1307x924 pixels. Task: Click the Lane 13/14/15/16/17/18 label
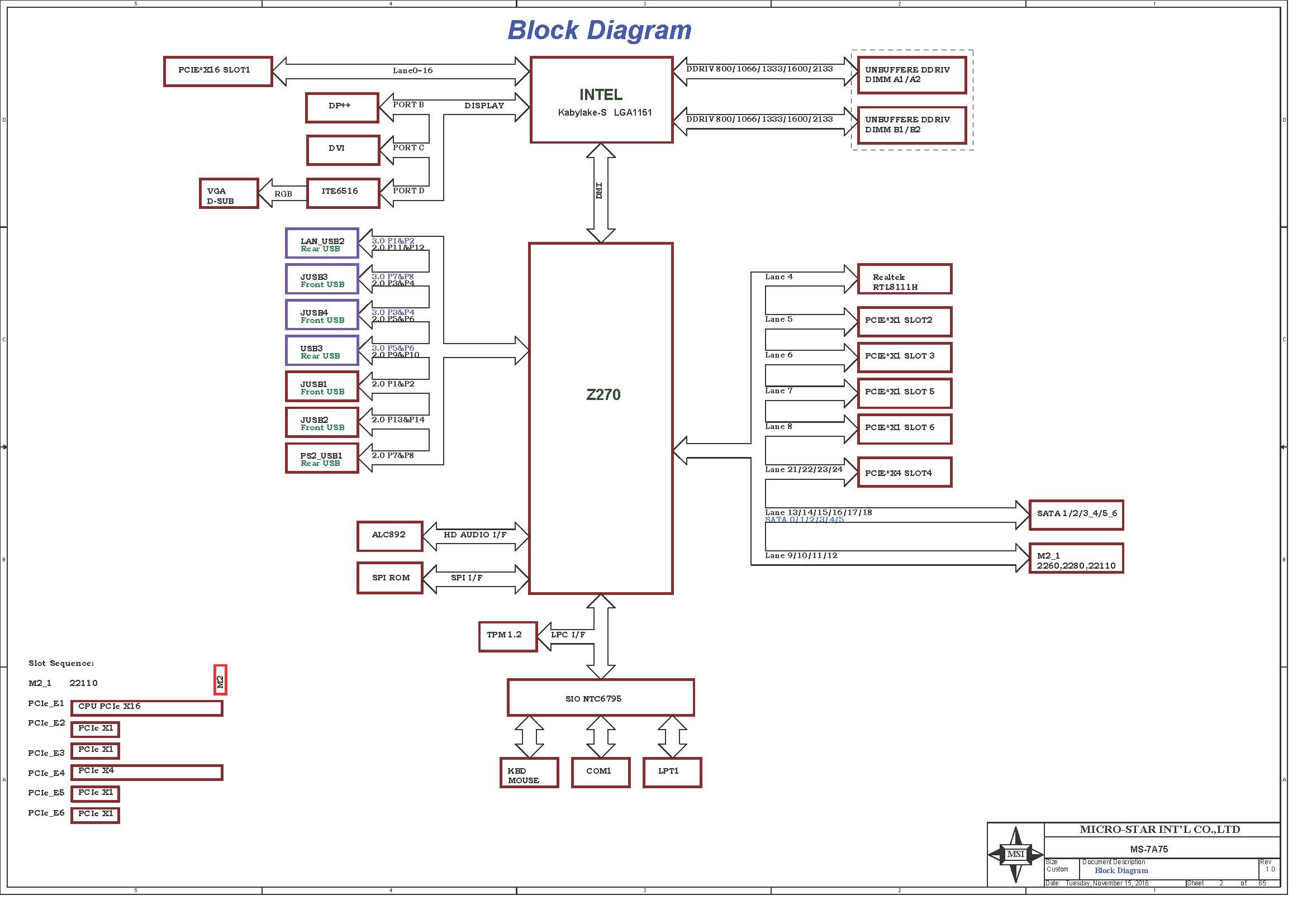point(819,513)
